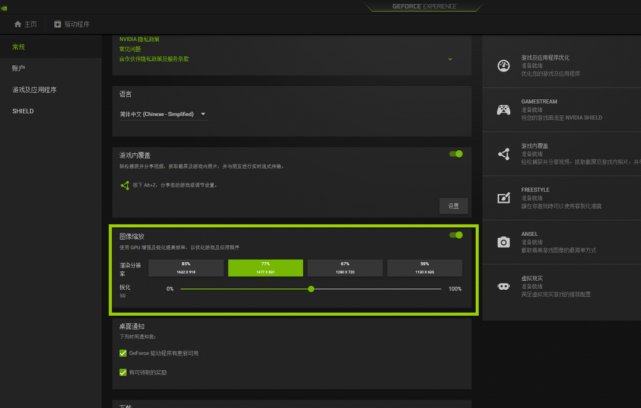
Task: Click the 语言 section heading
Action: tap(126, 94)
